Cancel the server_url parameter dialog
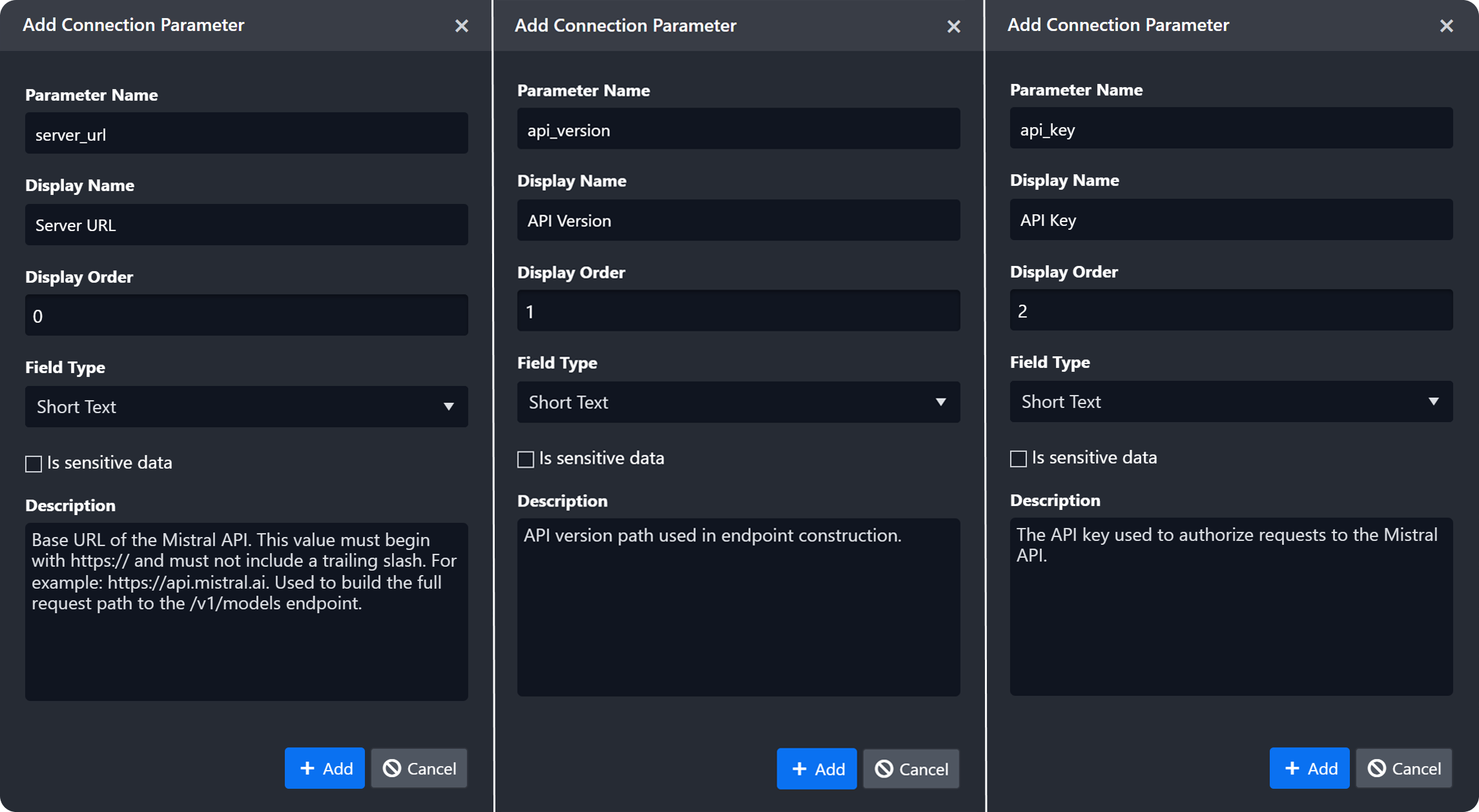Image resolution: width=1479 pixels, height=812 pixels. click(x=419, y=768)
